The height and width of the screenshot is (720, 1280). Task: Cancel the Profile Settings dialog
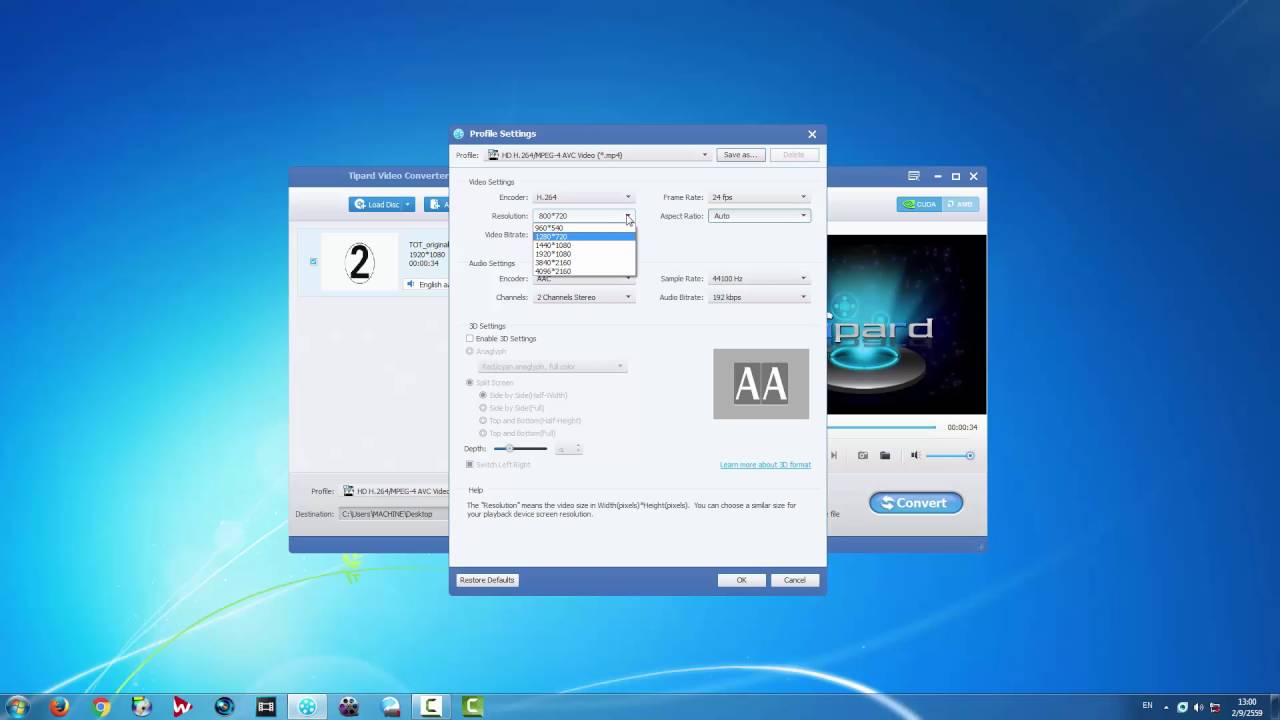[x=795, y=580]
